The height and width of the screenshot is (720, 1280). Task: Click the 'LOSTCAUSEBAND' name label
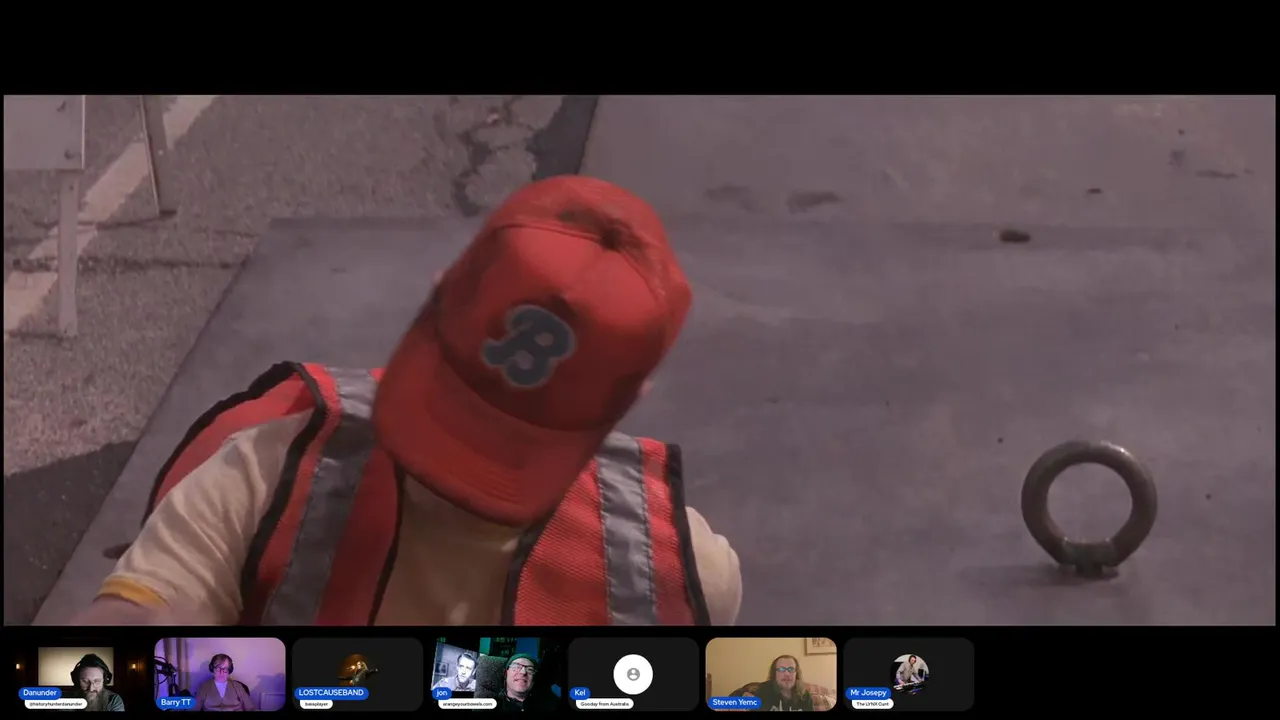pyautogui.click(x=331, y=693)
